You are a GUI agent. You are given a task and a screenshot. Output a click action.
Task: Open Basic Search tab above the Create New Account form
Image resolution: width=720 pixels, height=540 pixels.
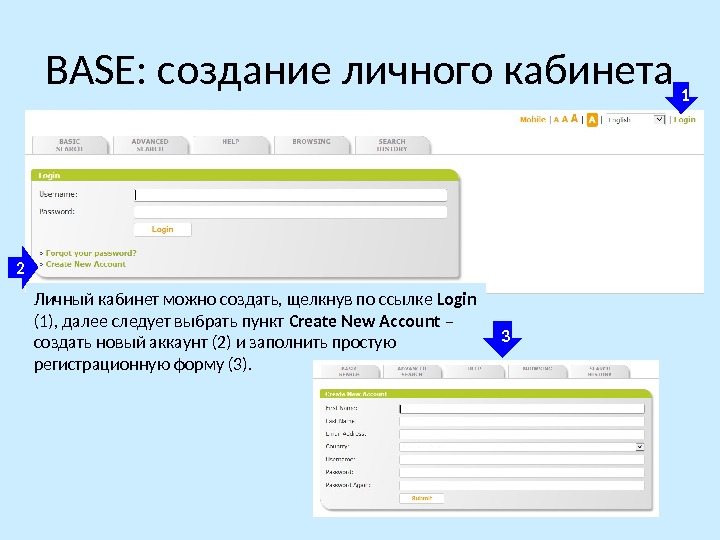349,371
